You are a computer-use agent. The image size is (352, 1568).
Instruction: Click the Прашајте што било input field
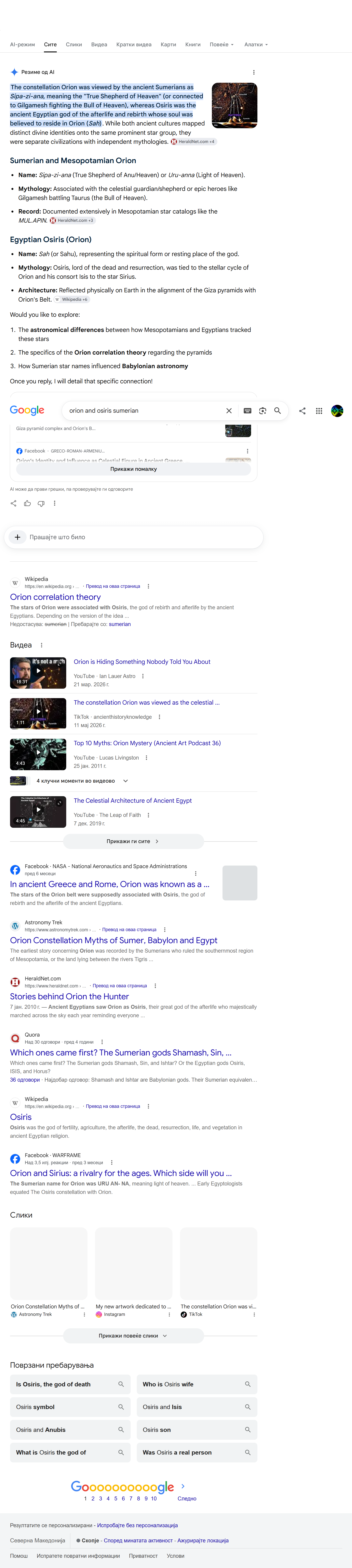pyautogui.click(x=143, y=538)
